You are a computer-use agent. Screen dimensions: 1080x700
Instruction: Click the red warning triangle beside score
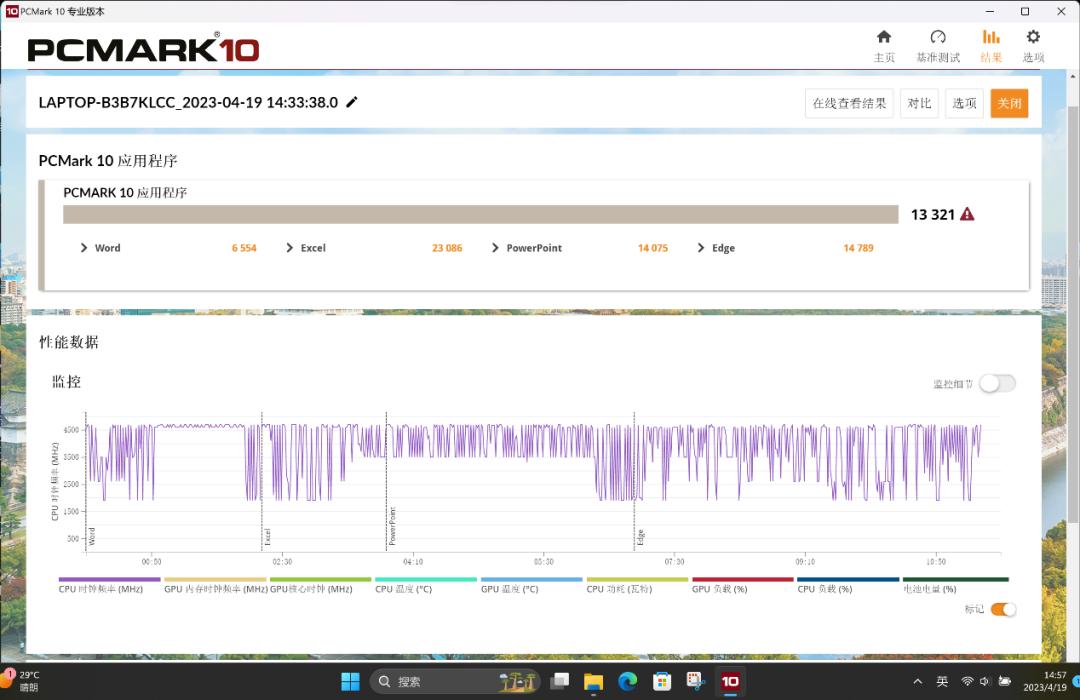pos(967,214)
